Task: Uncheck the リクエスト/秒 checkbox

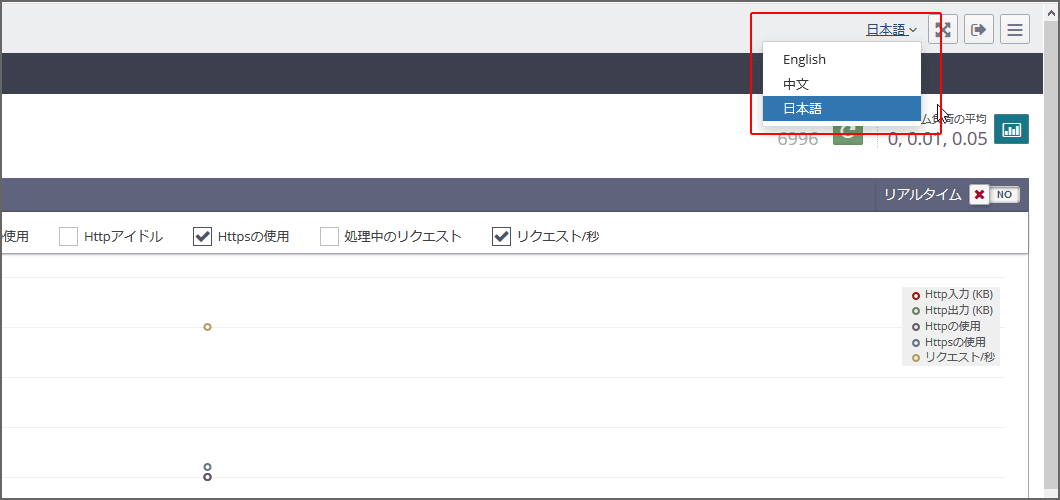Action: pos(502,237)
